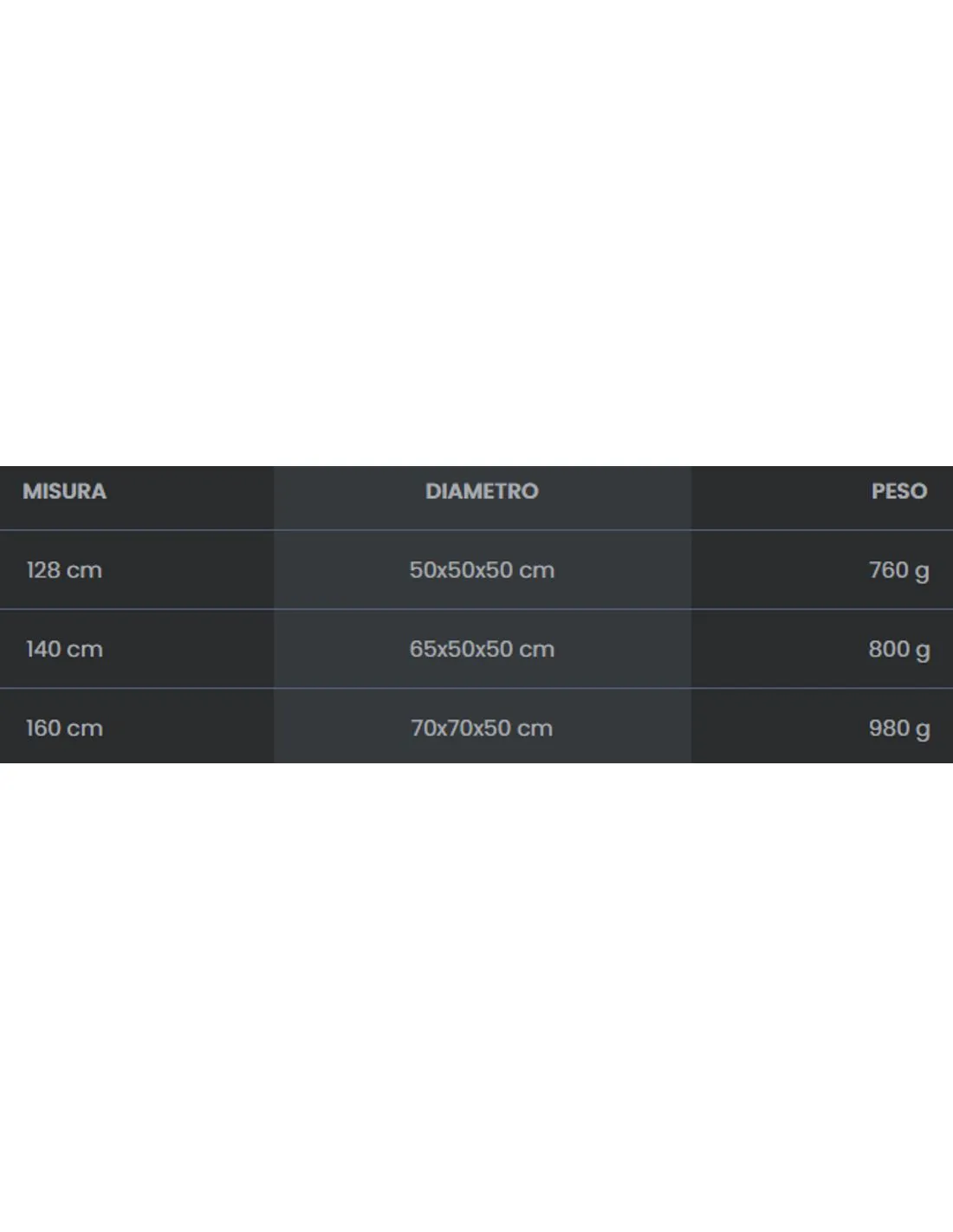Click the 800 g weight value
This screenshot has width=953, height=1232.
click(899, 650)
